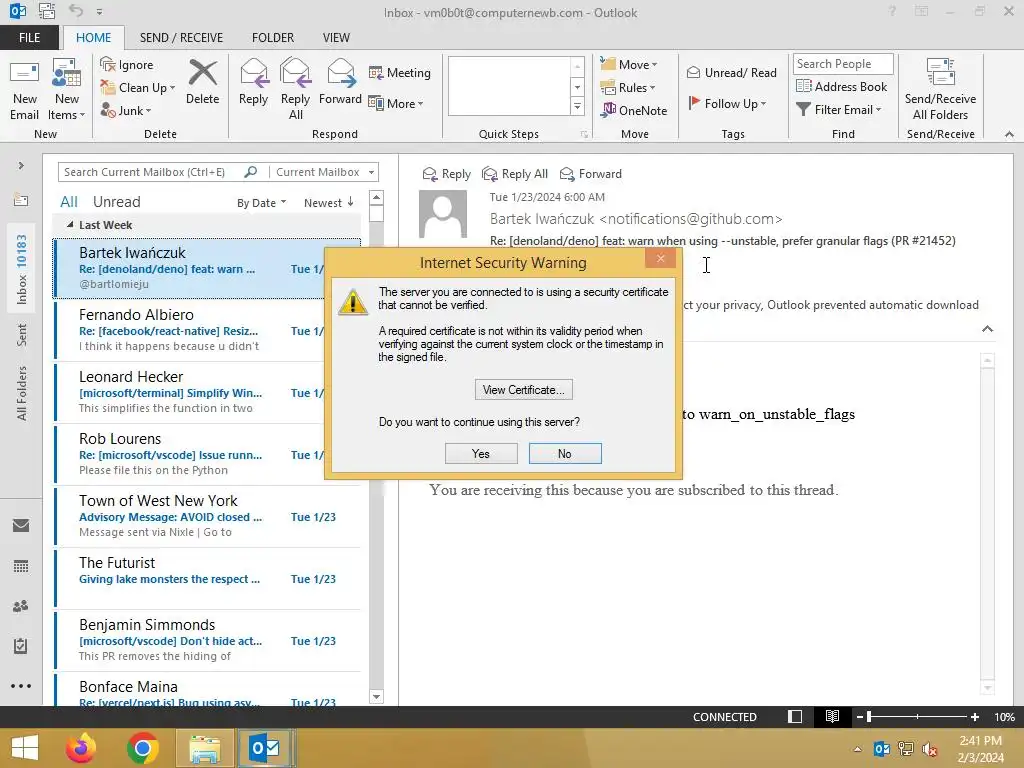
Task: Toggle Unread/Read status
Action: point(731,72)
